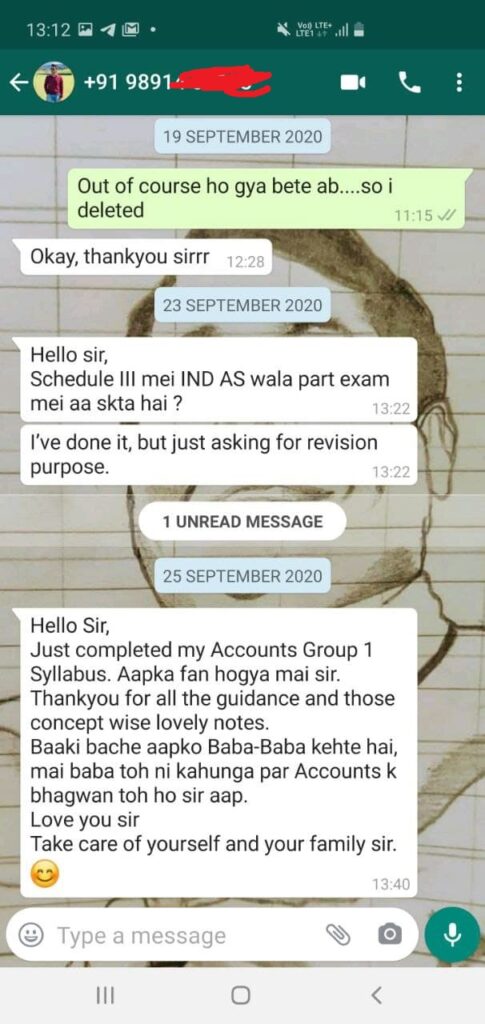Select the Schedule III IND AS message
The image size is (485, 1024).
pyautogui.click(x=219, y=379)
